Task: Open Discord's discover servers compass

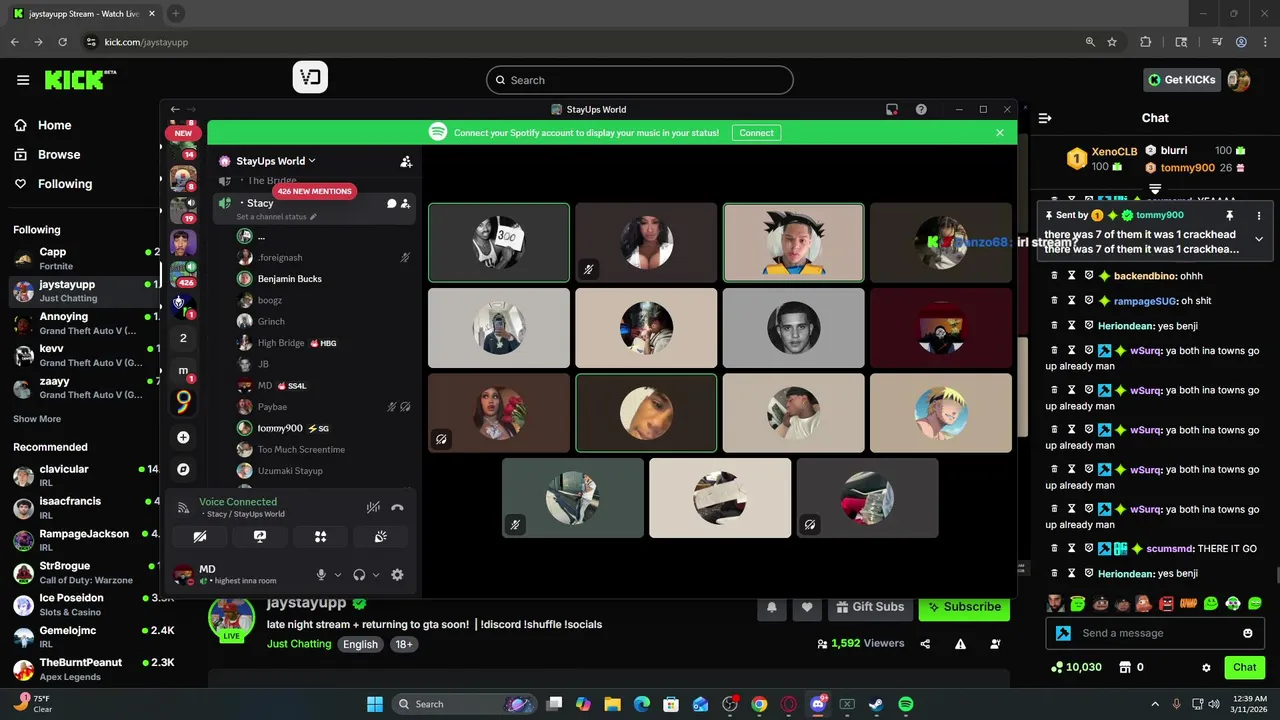Action: pyautogui.click(x=183, y=469)
